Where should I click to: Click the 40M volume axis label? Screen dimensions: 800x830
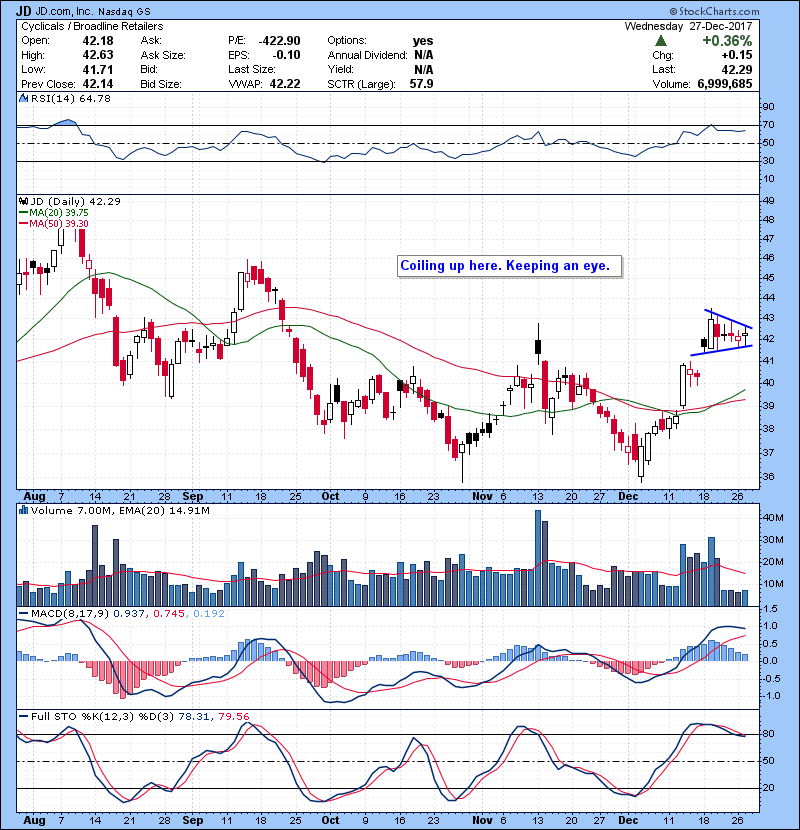(x=772, y=517)
